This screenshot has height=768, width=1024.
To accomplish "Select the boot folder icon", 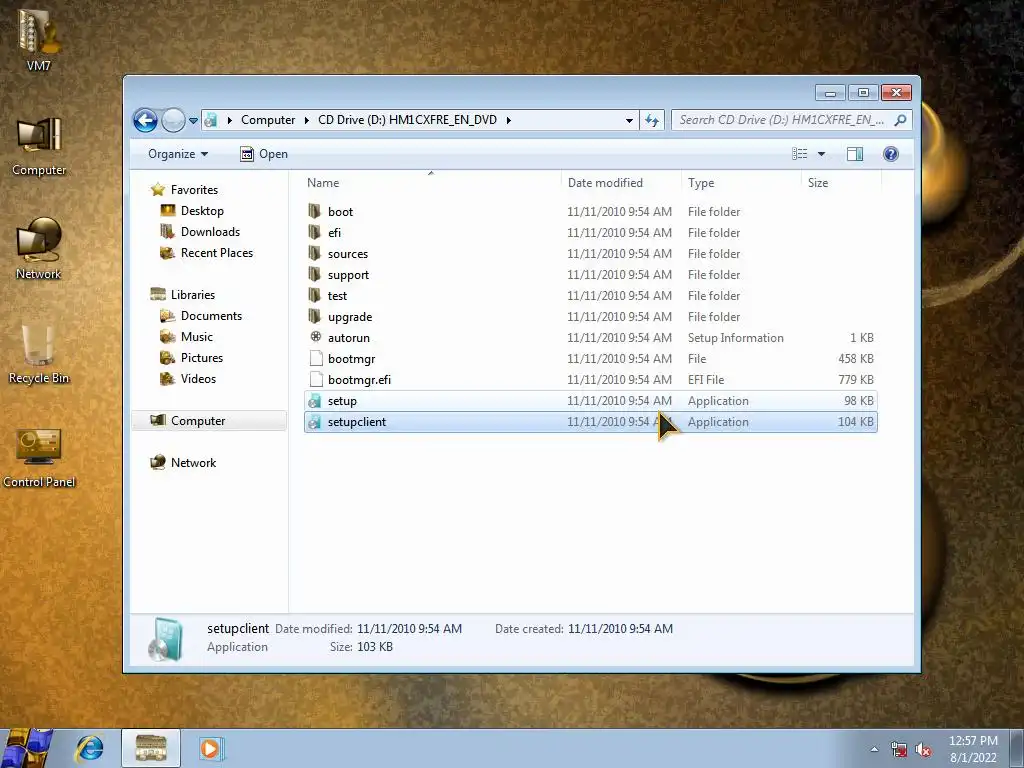I will (x=315, y=211).
